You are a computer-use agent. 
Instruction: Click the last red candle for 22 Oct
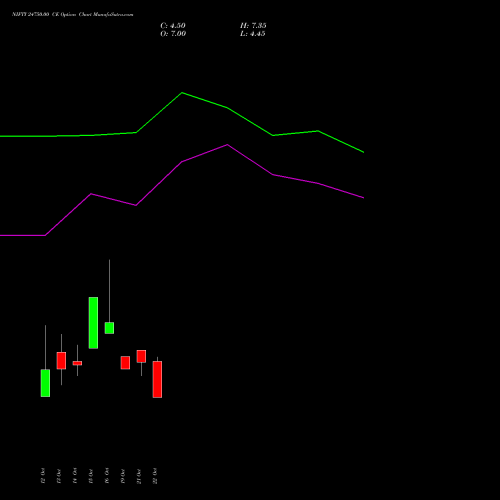point(157,379)
